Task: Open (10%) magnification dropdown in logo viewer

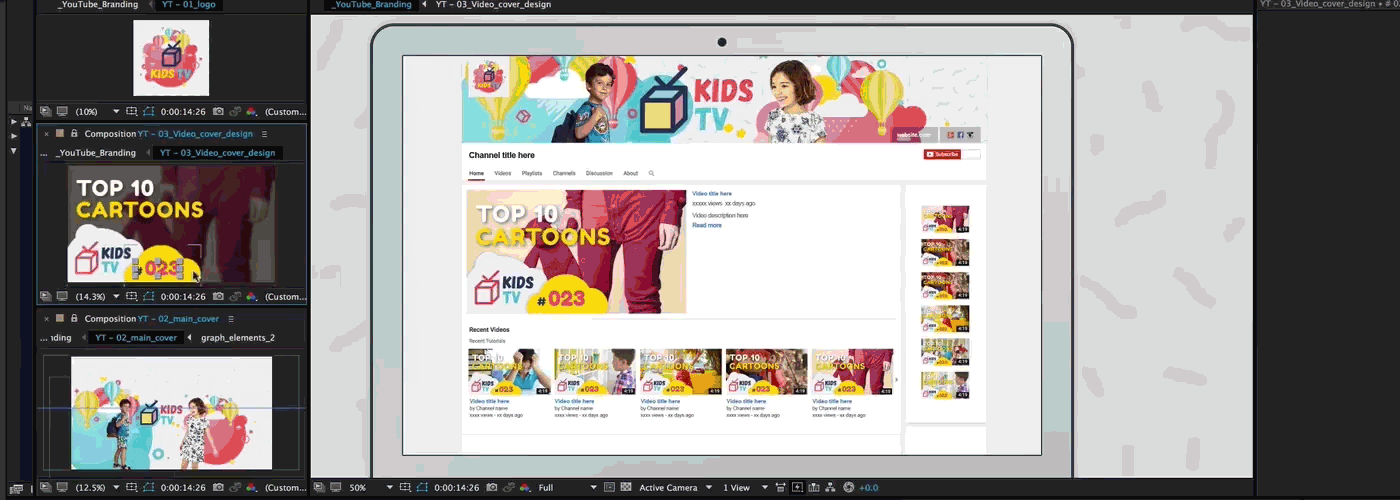Action: pyautogui.click(x=97, y=112)
